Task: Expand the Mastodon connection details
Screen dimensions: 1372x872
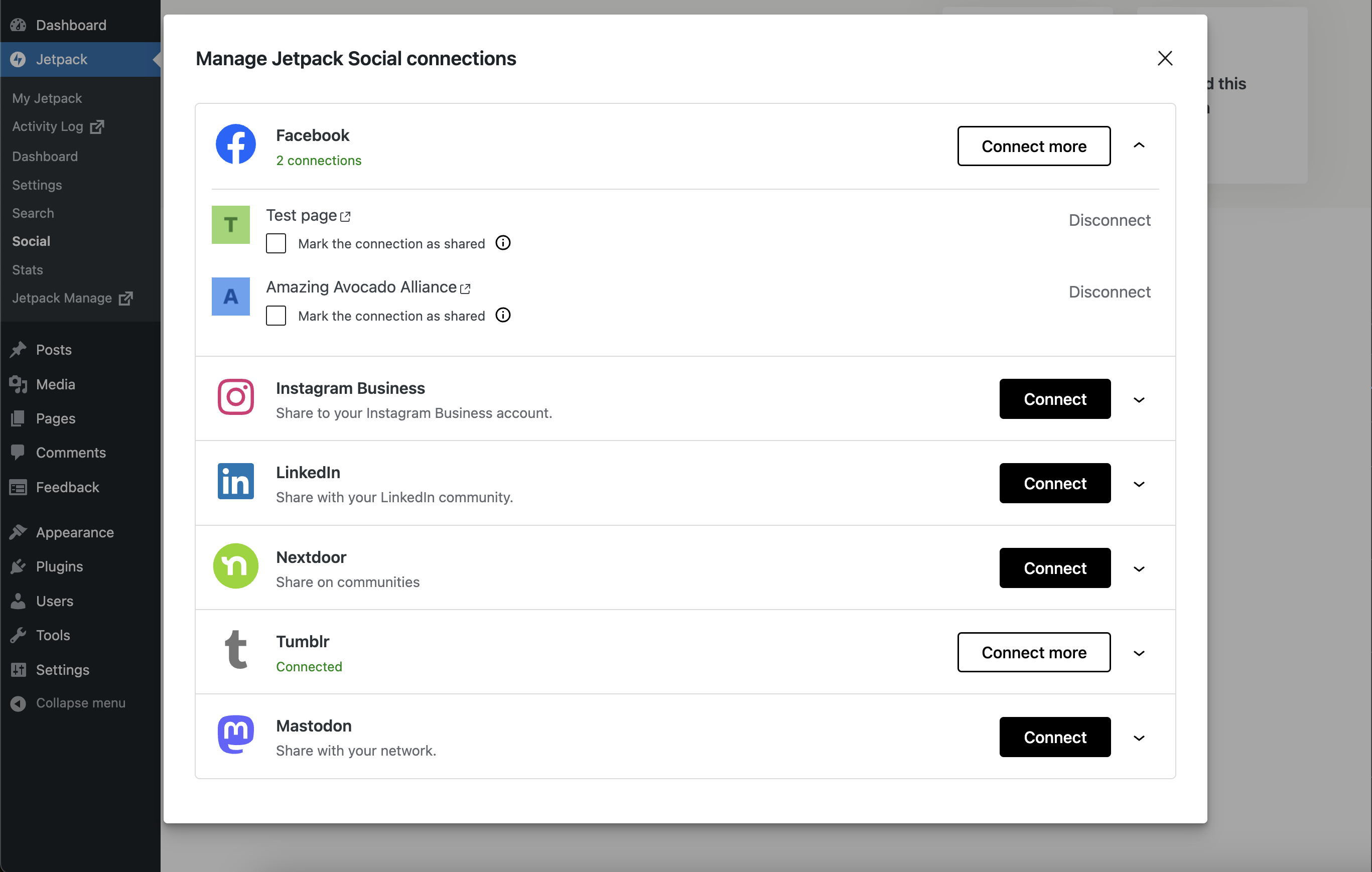Action: tap(1139, 736)
